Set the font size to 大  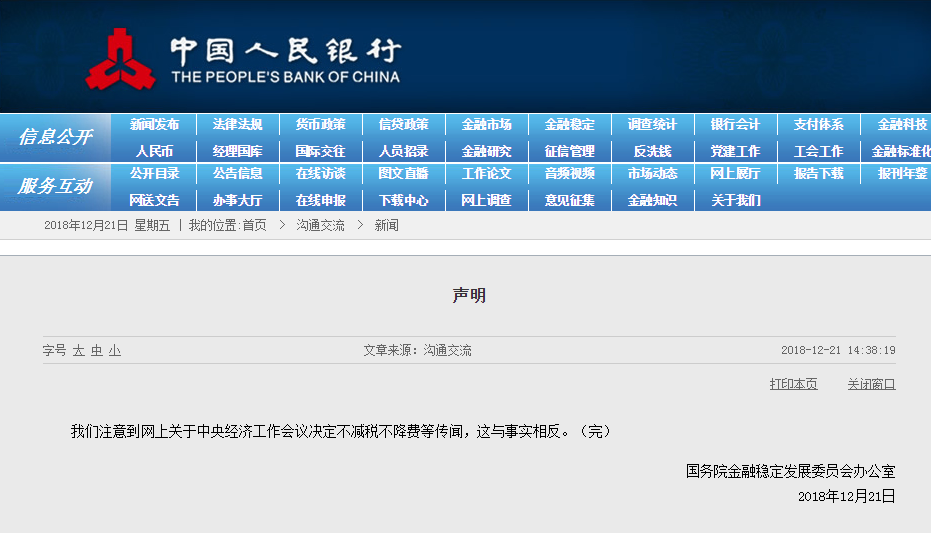tap(78, 351)
